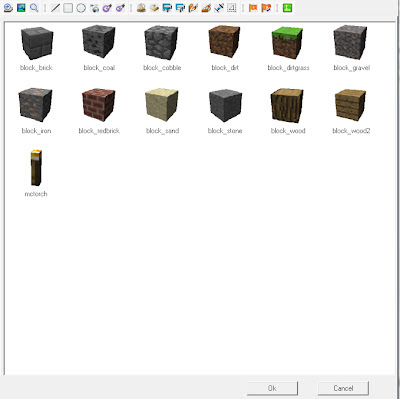Pick the brown block_dirt cube
This screenshot has width=400, height=399.
coord(224,41)
